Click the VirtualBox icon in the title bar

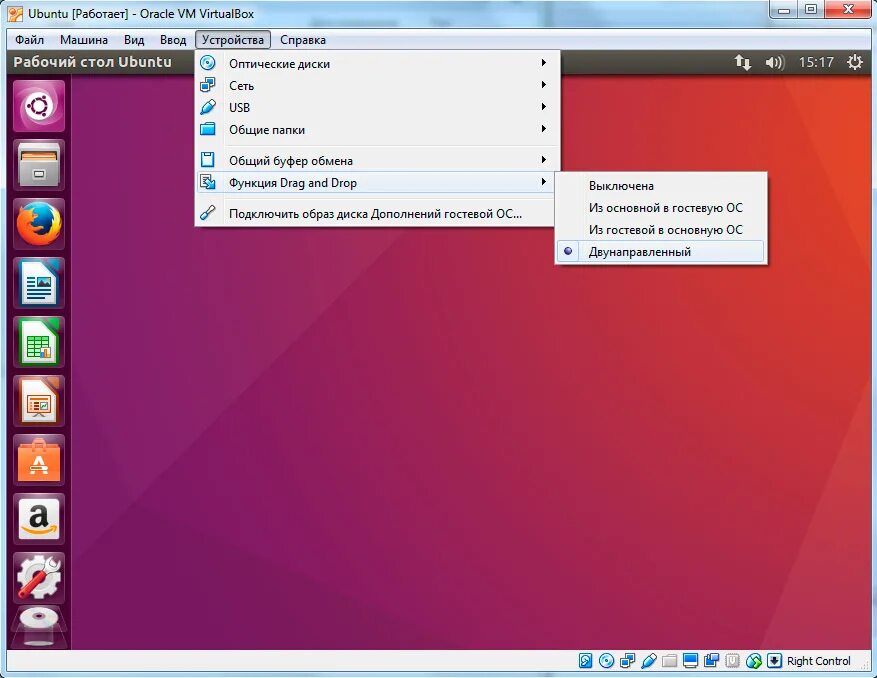15,13
